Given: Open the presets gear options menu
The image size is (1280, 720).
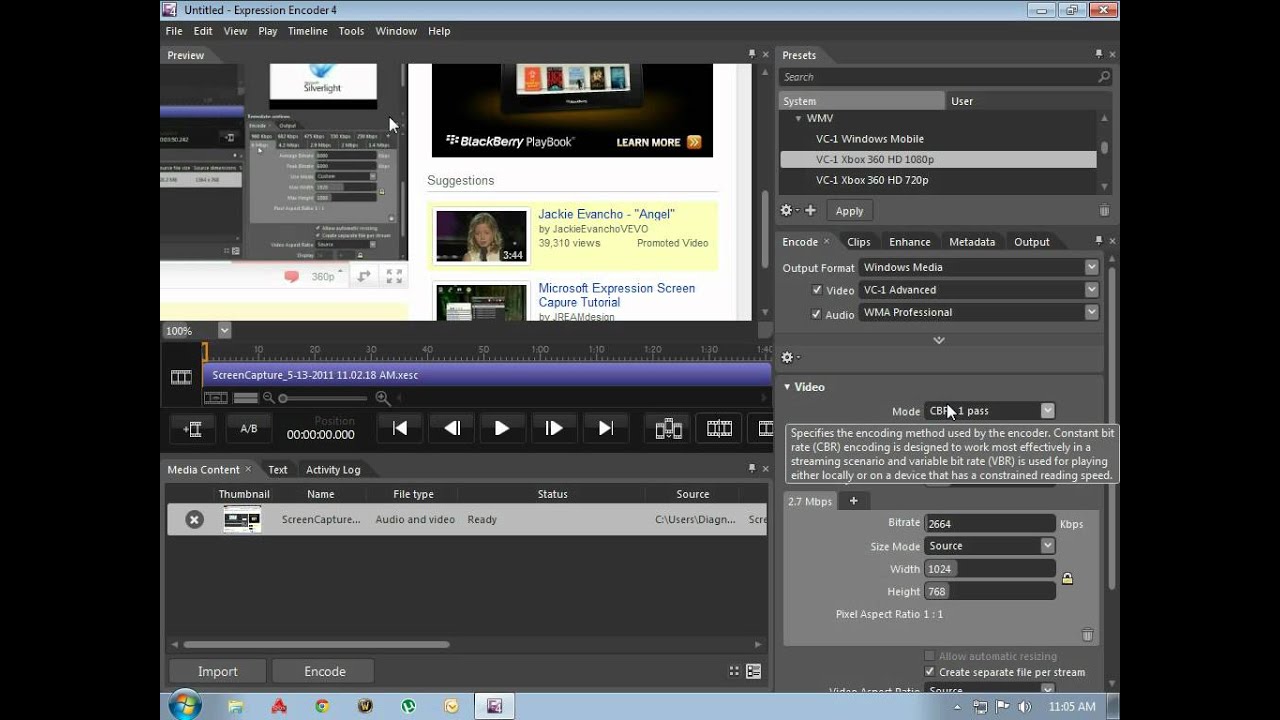Looking at the screenshot, I should click(787, 211).
